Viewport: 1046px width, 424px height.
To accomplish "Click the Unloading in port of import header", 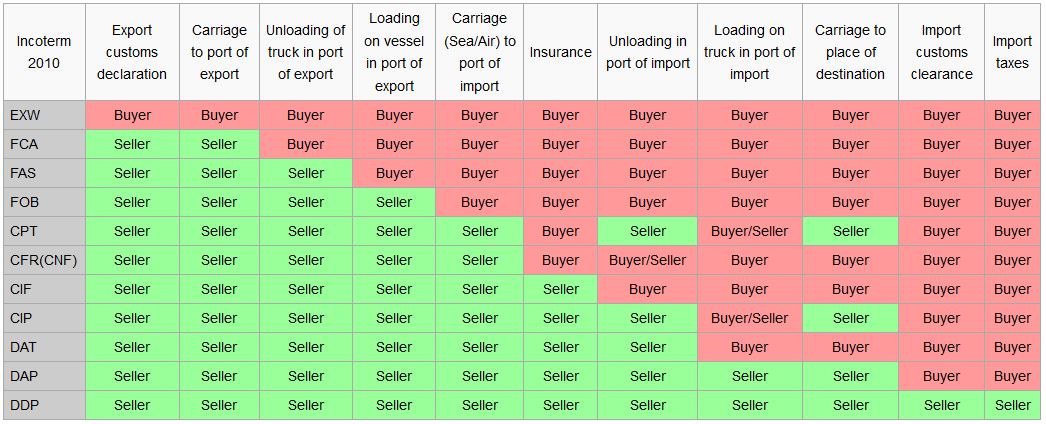I will point(647,52).
